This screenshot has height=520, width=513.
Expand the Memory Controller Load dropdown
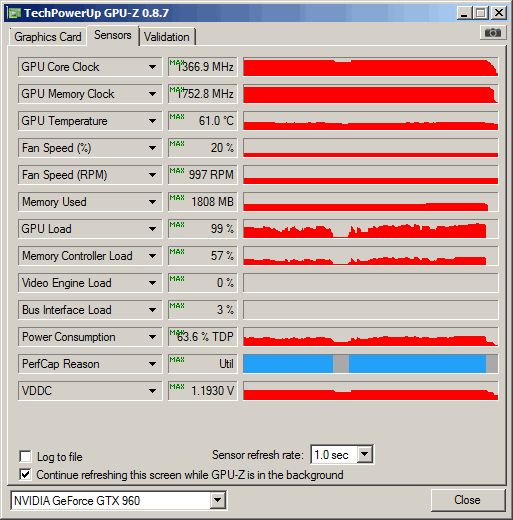[x=152, y=256]
